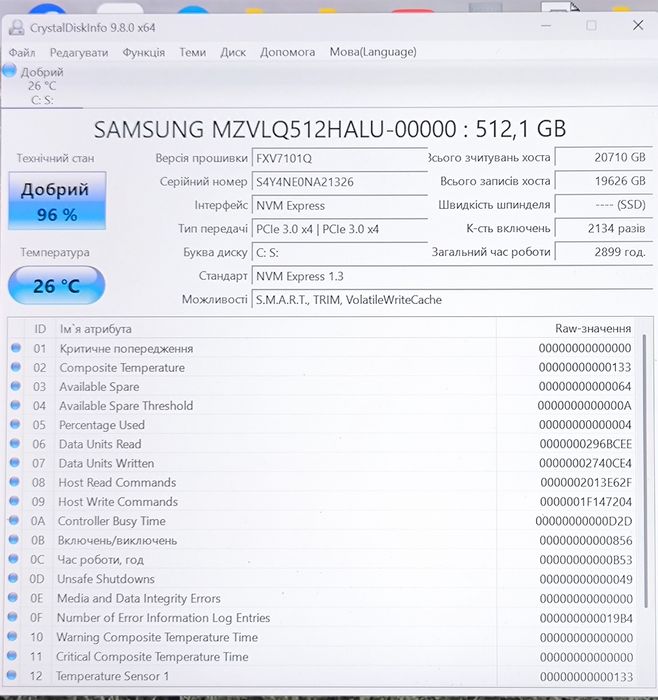
Task: Click the interface field NVM Express
Action: click(340, 205)
